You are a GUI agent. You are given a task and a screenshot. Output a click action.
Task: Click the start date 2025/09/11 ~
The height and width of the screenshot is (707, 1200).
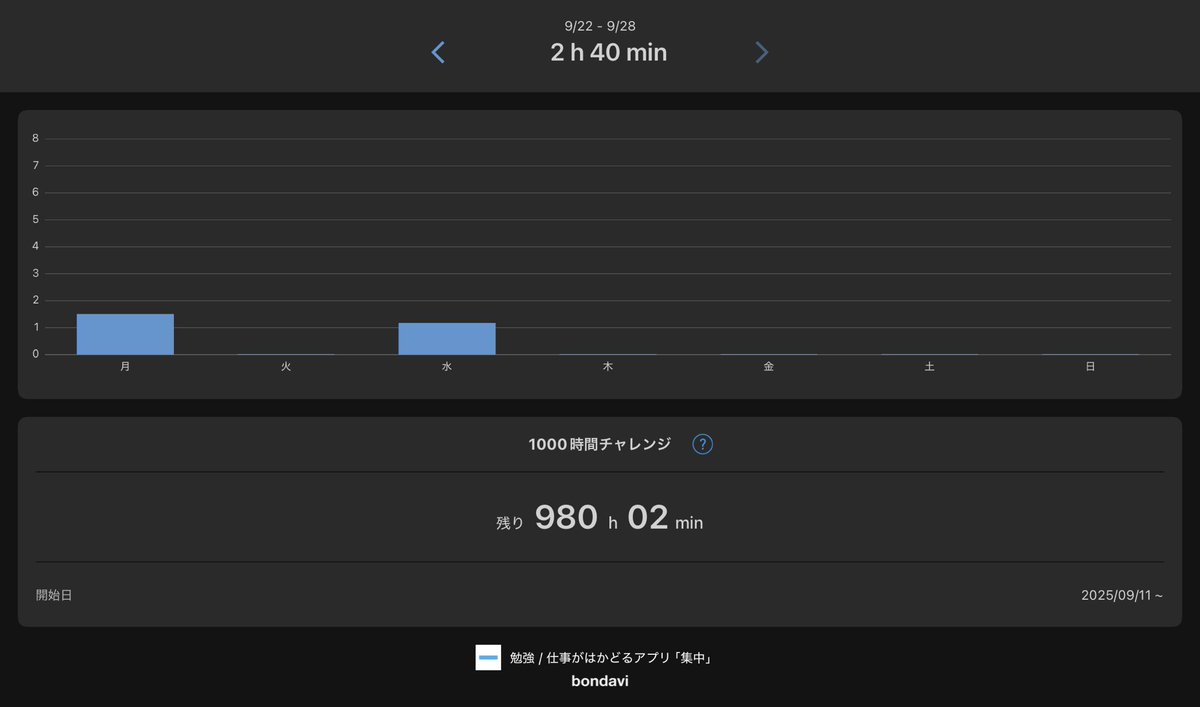(1122, 595)
